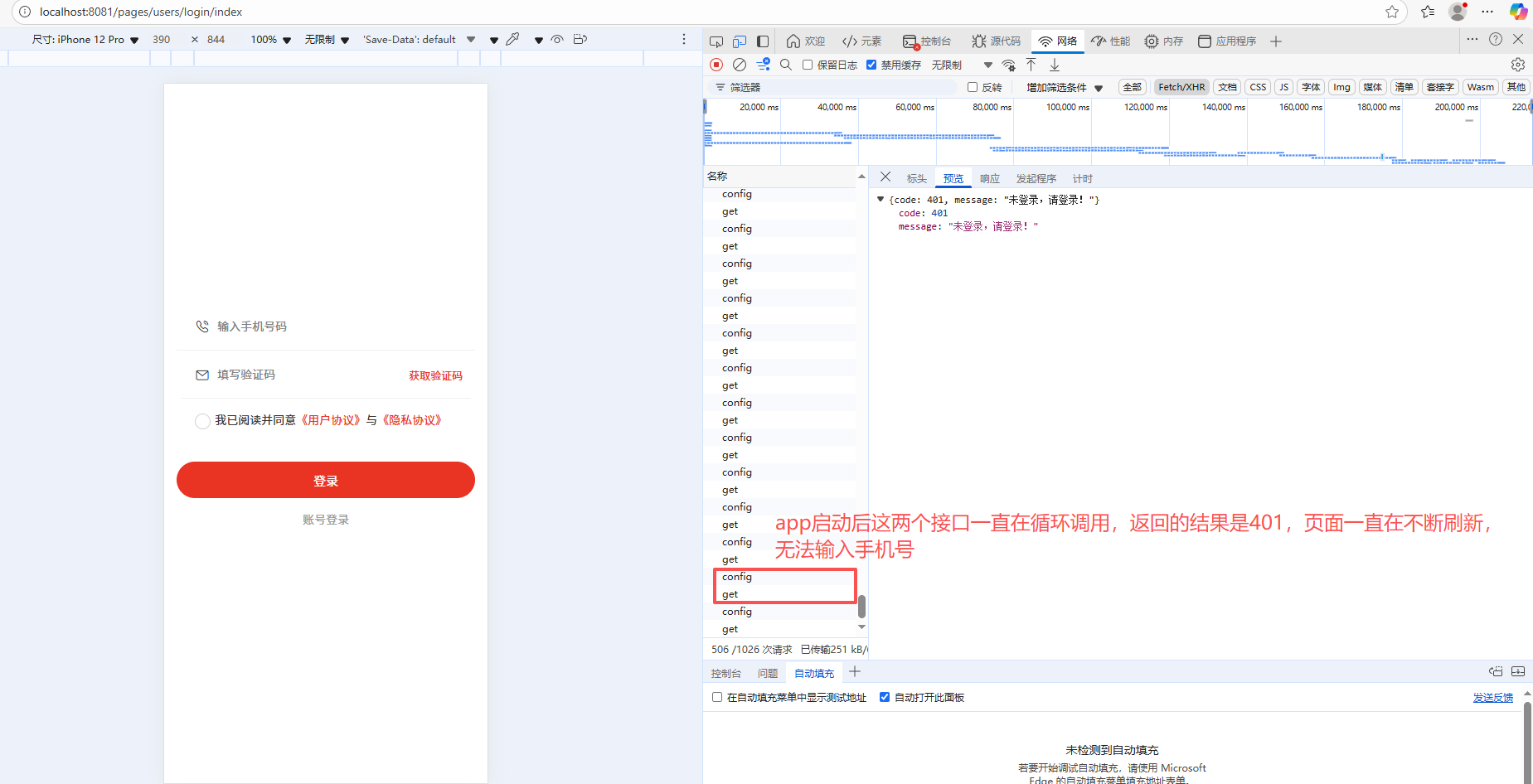Open the iPhone 12 Pro dimensions dropdown
1533x784 pixels.
pos(85,40)
